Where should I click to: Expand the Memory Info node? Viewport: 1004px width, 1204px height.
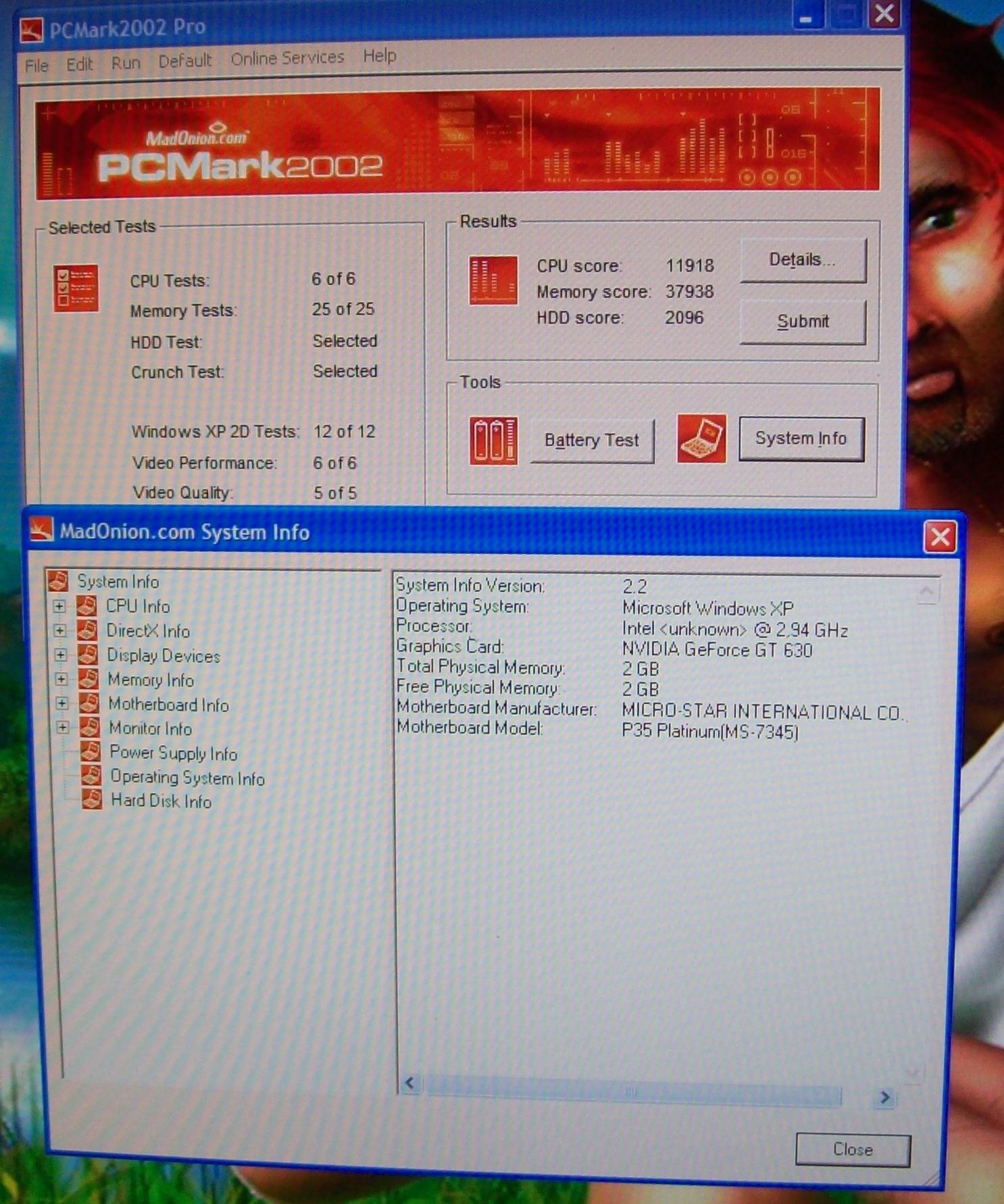coord(61,680)
